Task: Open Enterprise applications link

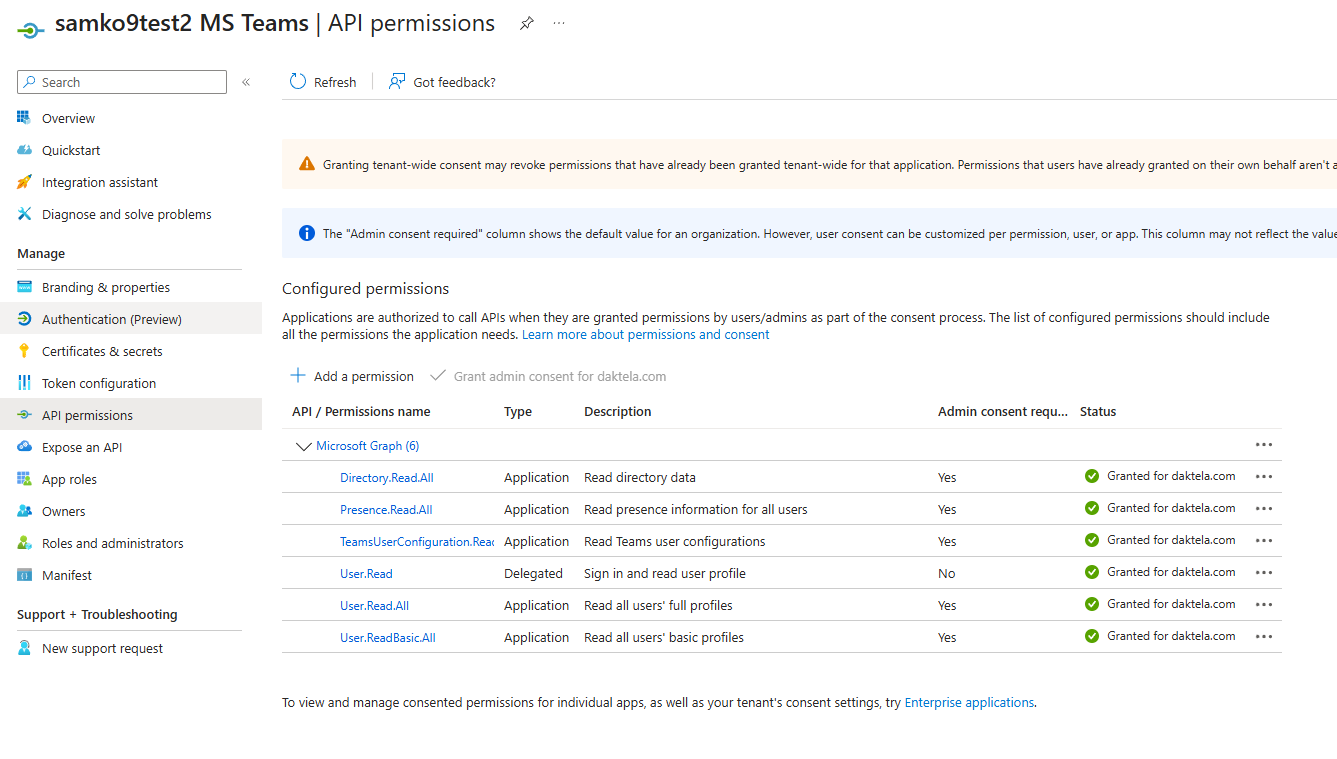Action: (x=969, y=703)
